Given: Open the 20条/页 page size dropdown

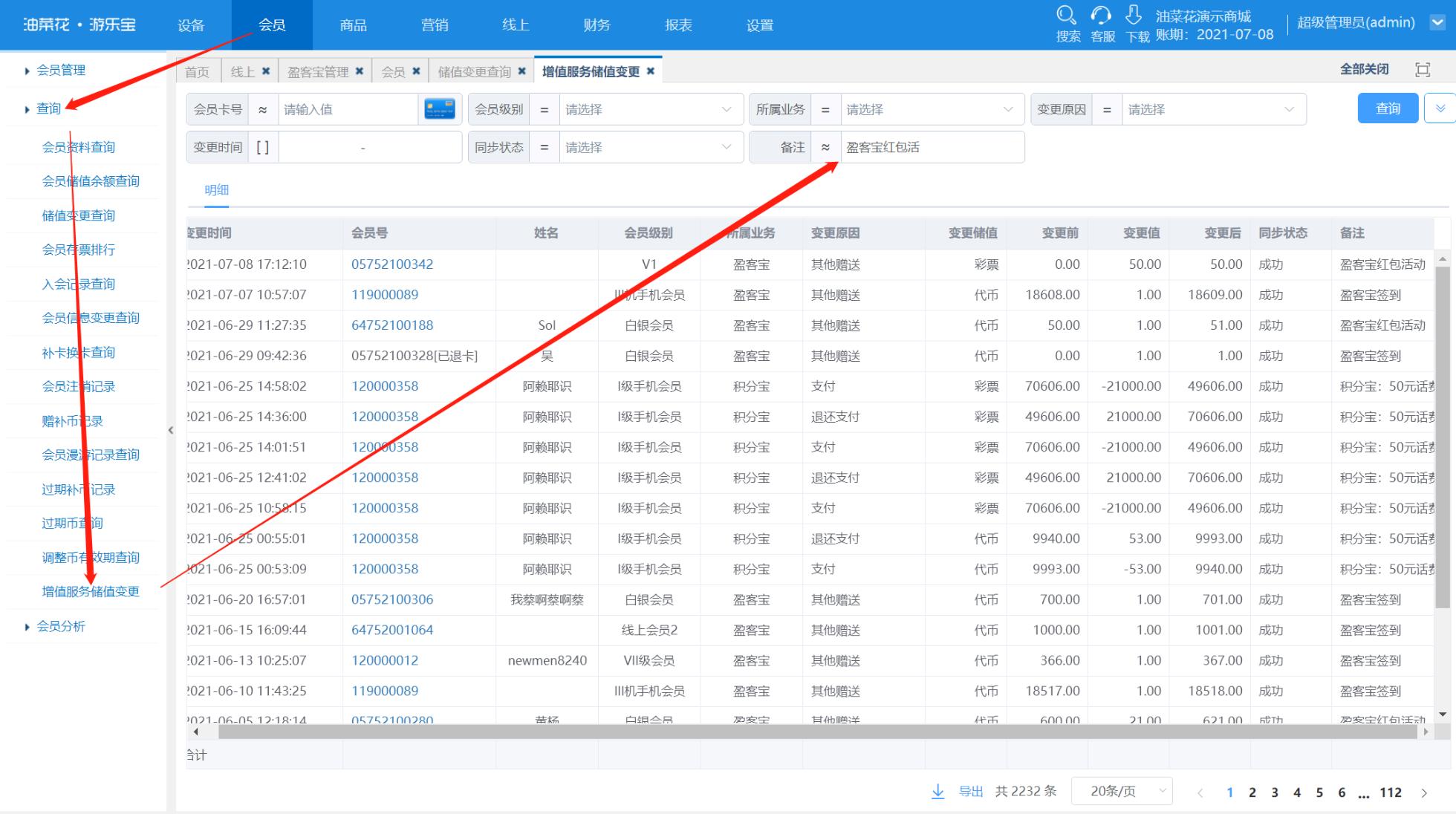Looking at the screenshot, I should 1122,792.
